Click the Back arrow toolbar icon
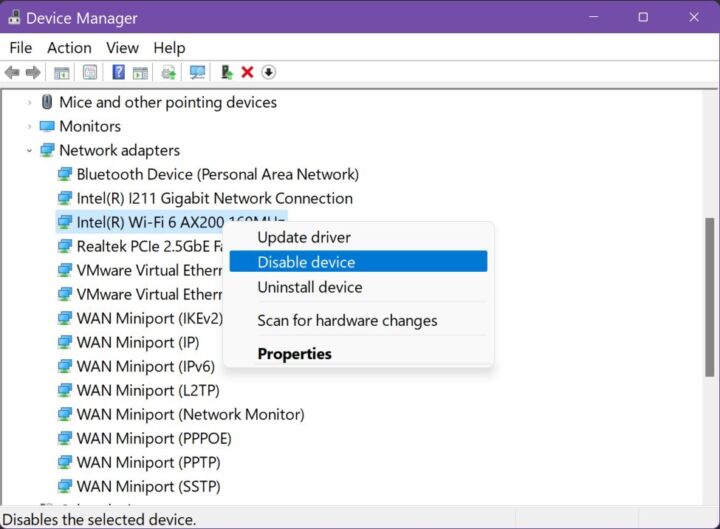The width and height of the screenshot is (720, 529). coord(12,73)
